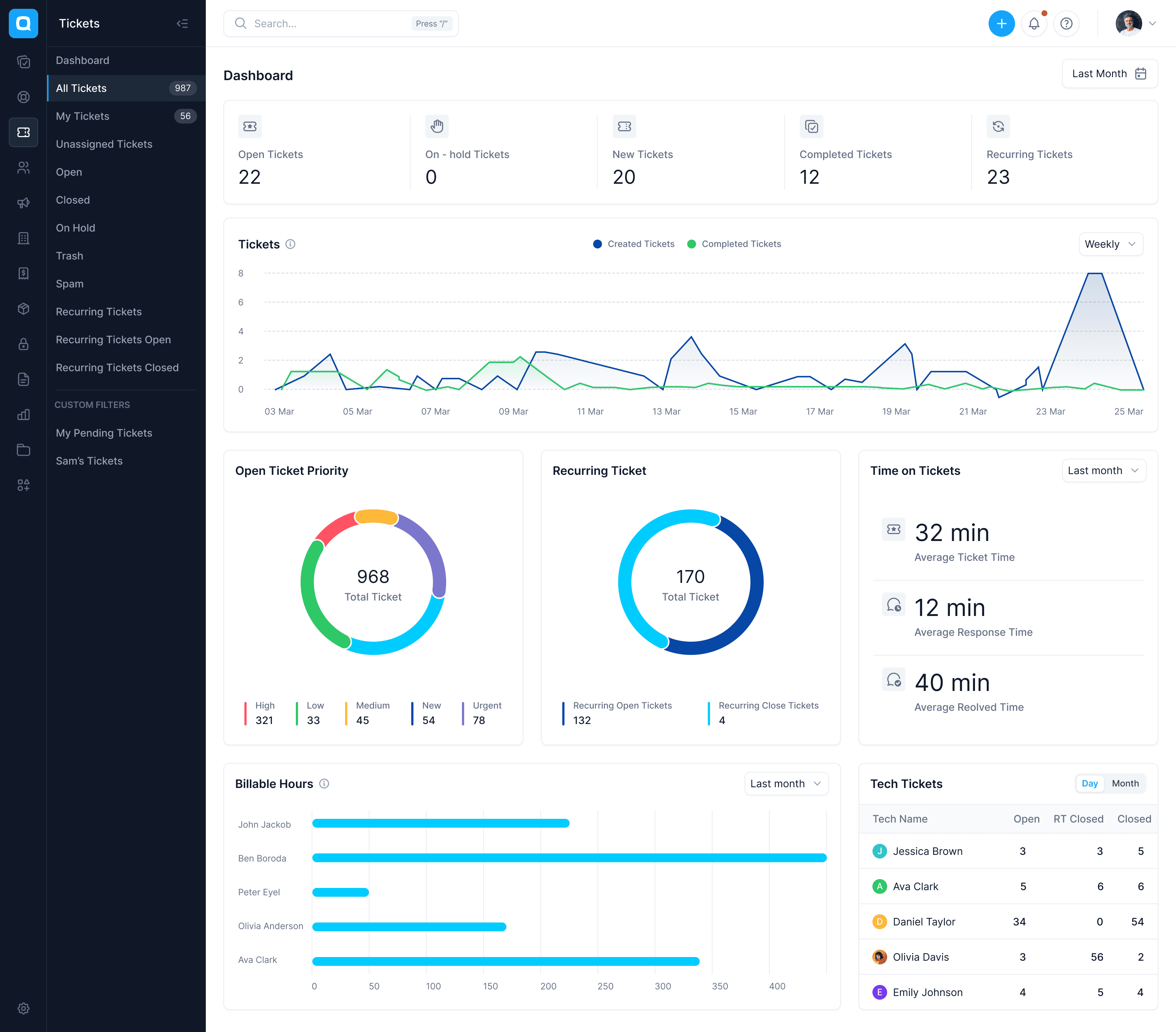Select the lifebuoy support icon in left rail
The height and width of the screenshot is (1032, 1176).
click(x=24, y=97)
